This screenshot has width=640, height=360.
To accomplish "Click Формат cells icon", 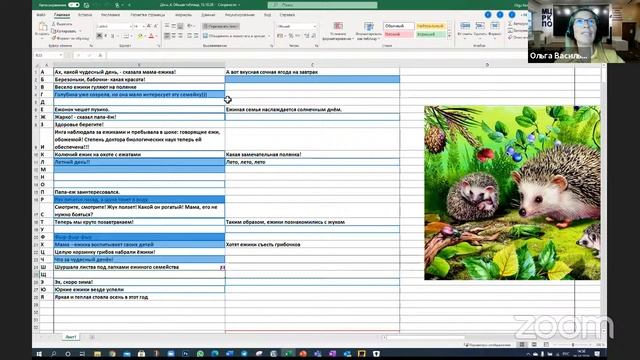I will tap(494, 26).
